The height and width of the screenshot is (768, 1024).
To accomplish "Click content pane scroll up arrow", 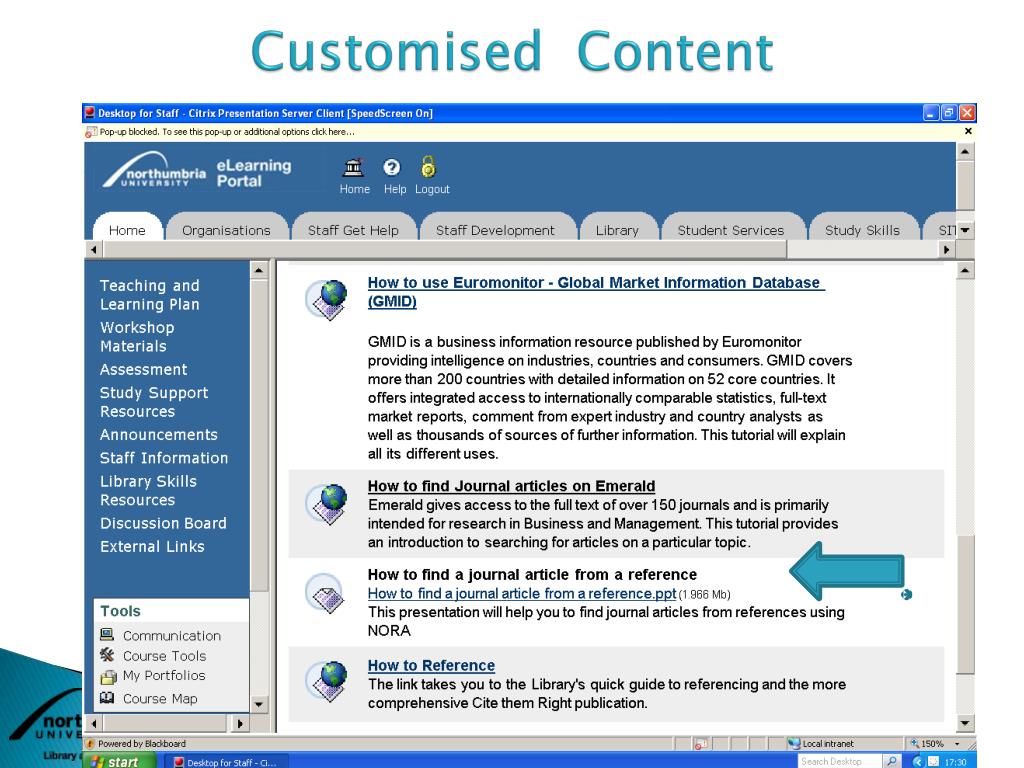I will coord(965,270).
